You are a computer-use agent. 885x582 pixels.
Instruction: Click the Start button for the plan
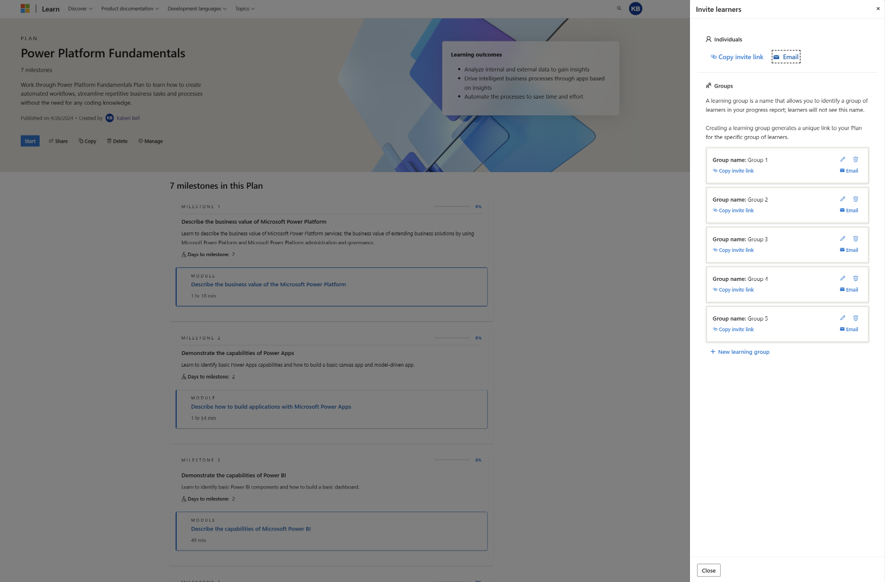(29, 140)
